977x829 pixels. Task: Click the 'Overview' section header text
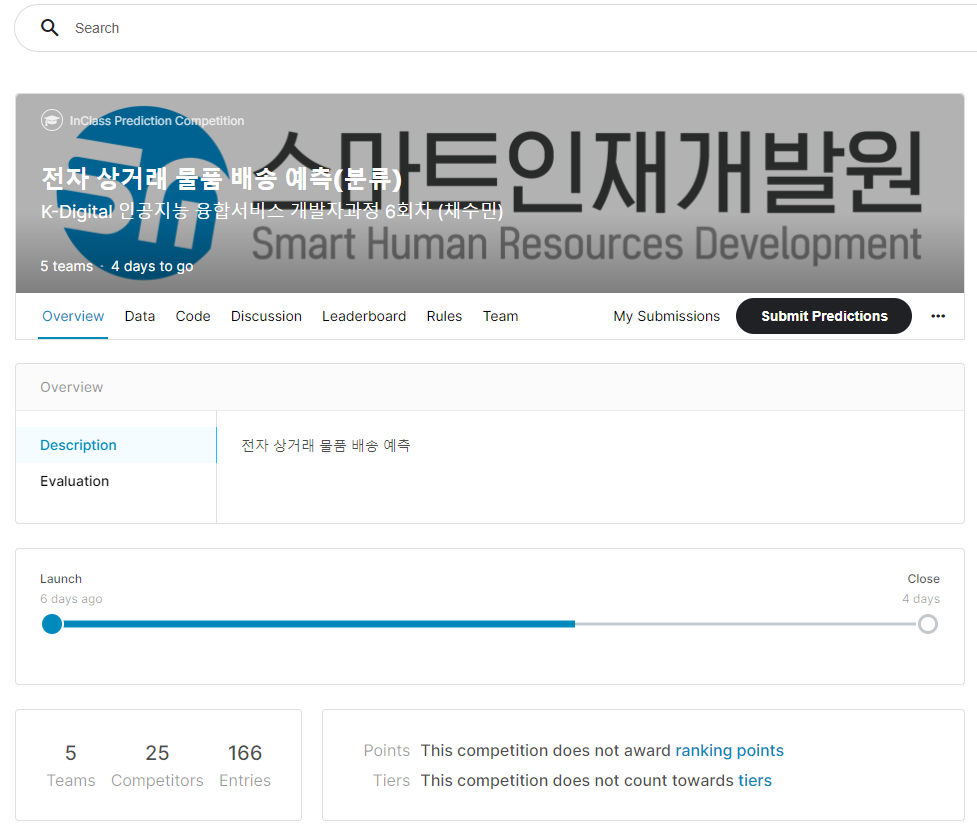click(72, 387)
